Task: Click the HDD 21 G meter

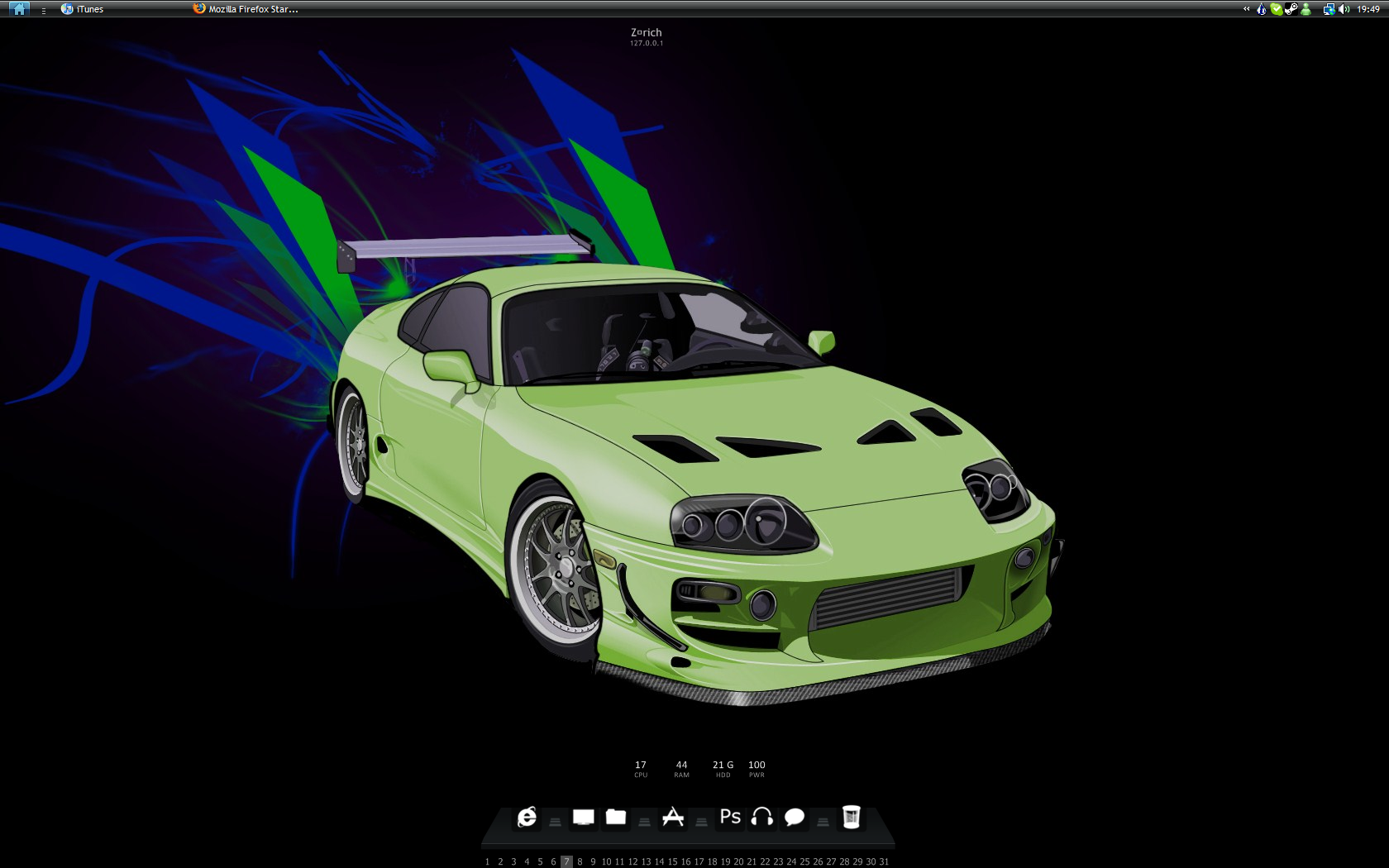Action: point(723,769)
